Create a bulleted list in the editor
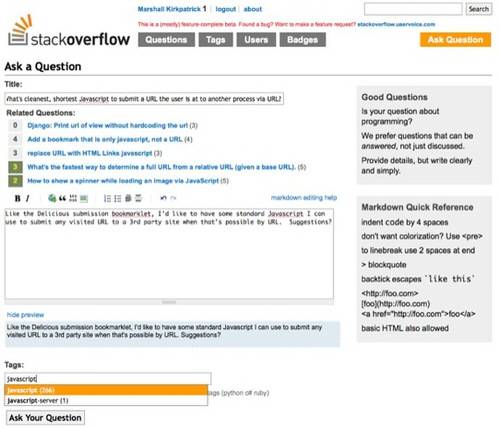500x428 pixels. pos(118,199)
